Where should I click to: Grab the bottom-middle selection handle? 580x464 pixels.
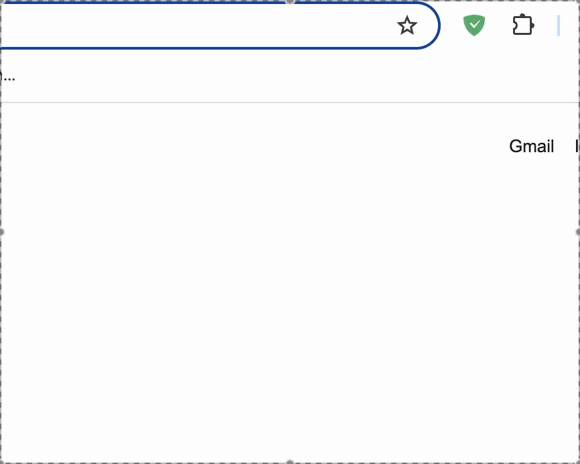point(290,462)
